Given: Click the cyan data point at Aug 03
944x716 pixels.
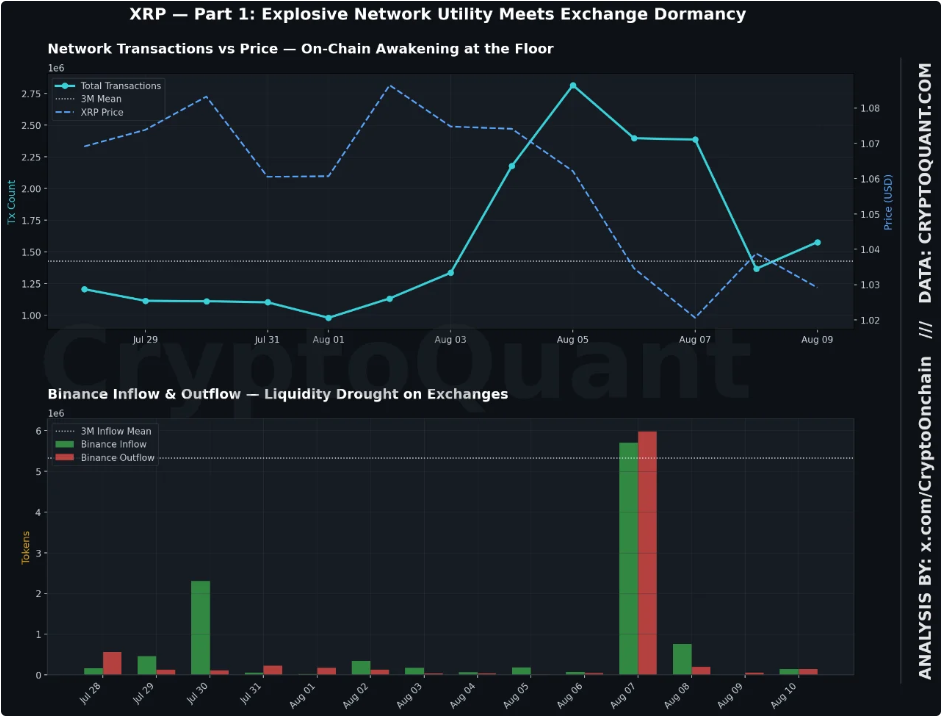Looking at the screenshot, I should point(451,273).
